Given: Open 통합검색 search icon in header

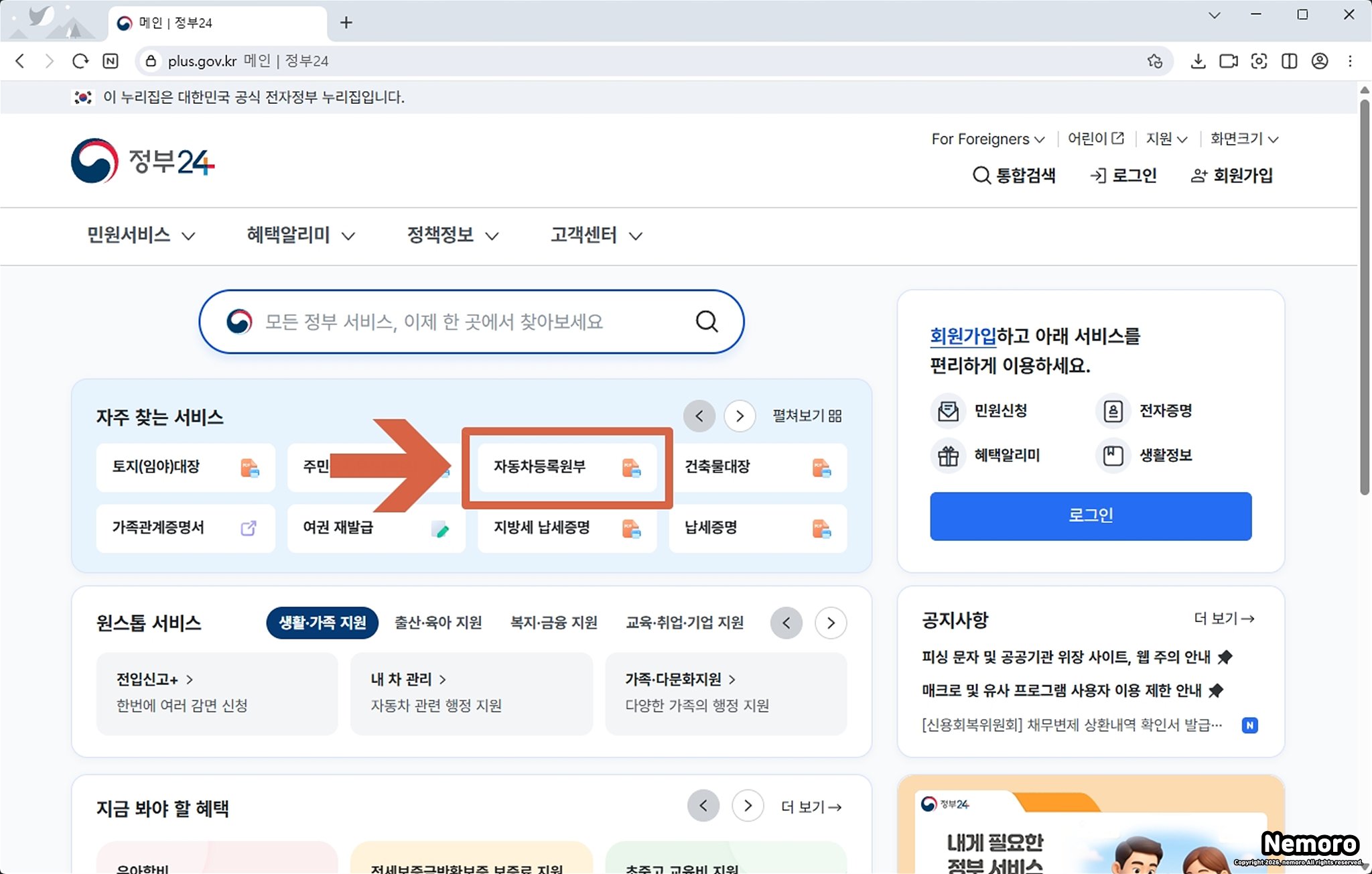Looking at the screenshot, I should click(981, 176).
